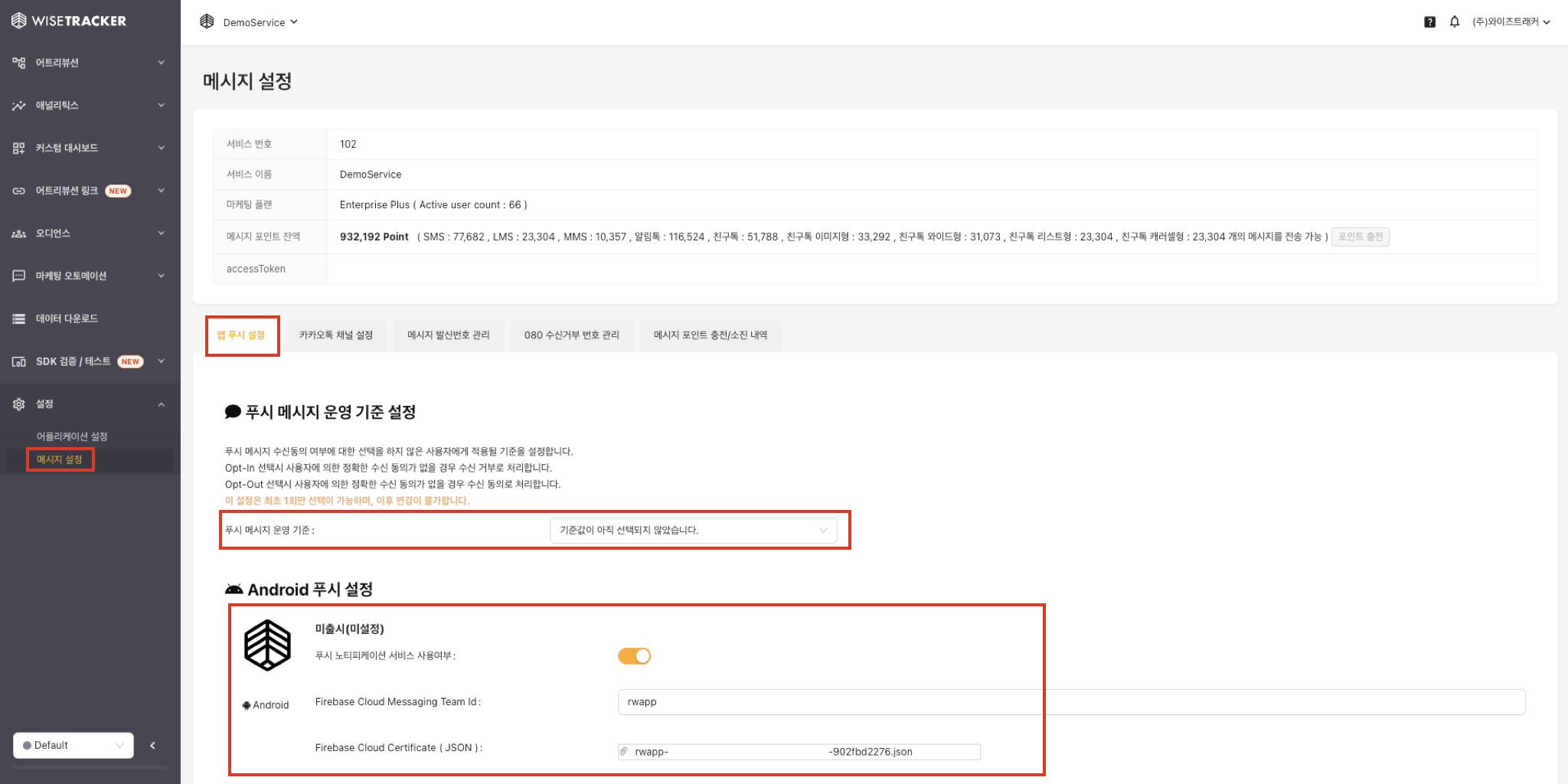Click the attribution sidebar icon
This screenshot has height=784, width=1568.
pos(18,63)
